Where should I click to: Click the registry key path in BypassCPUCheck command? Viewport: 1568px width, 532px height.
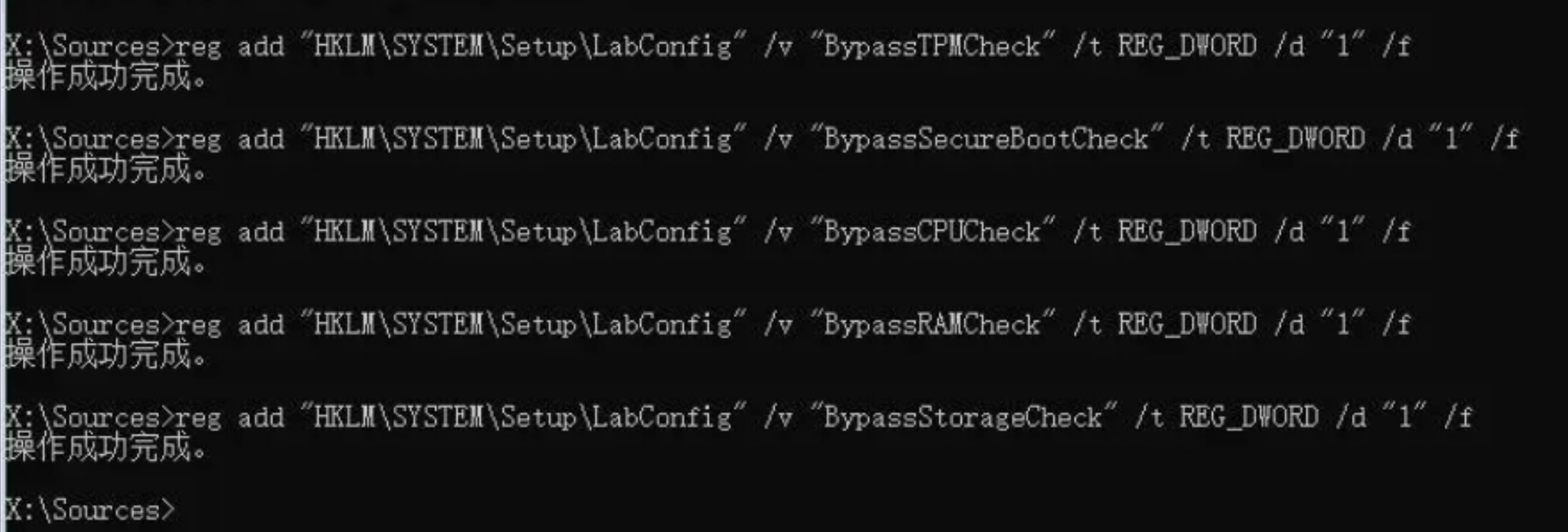point(523,231)
